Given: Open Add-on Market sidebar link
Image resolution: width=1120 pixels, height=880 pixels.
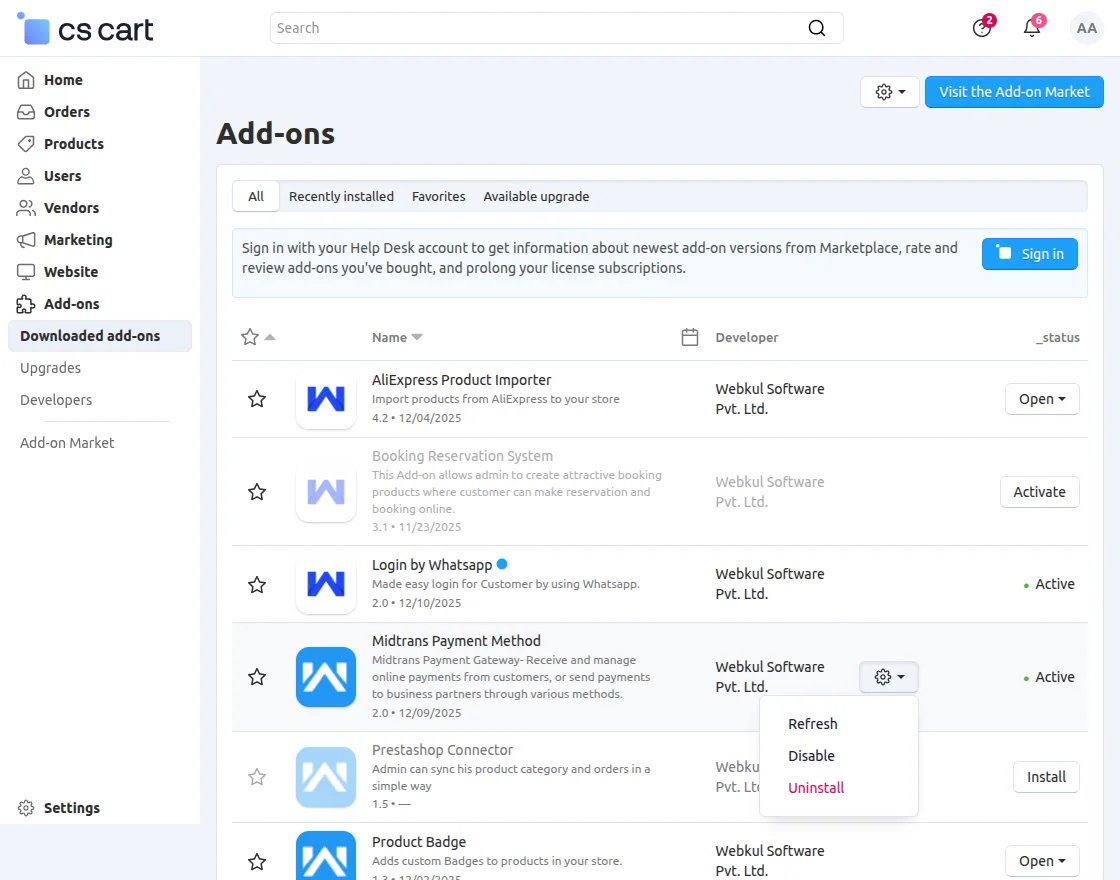Looking at the screenshot, I should tap(67, 443).
